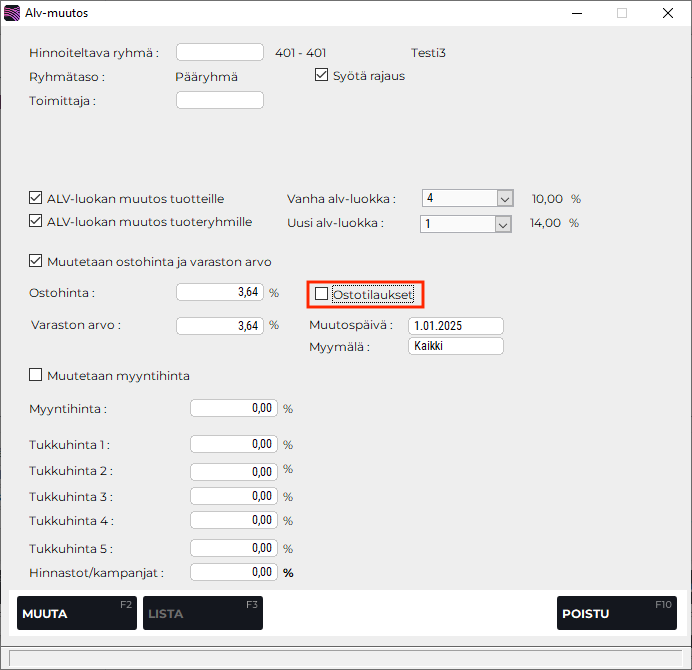The height and width of the screenshot is (670, 692).
Task: Click the Hinnastot/kampanjat percentage field
Action: pos(233,572)
